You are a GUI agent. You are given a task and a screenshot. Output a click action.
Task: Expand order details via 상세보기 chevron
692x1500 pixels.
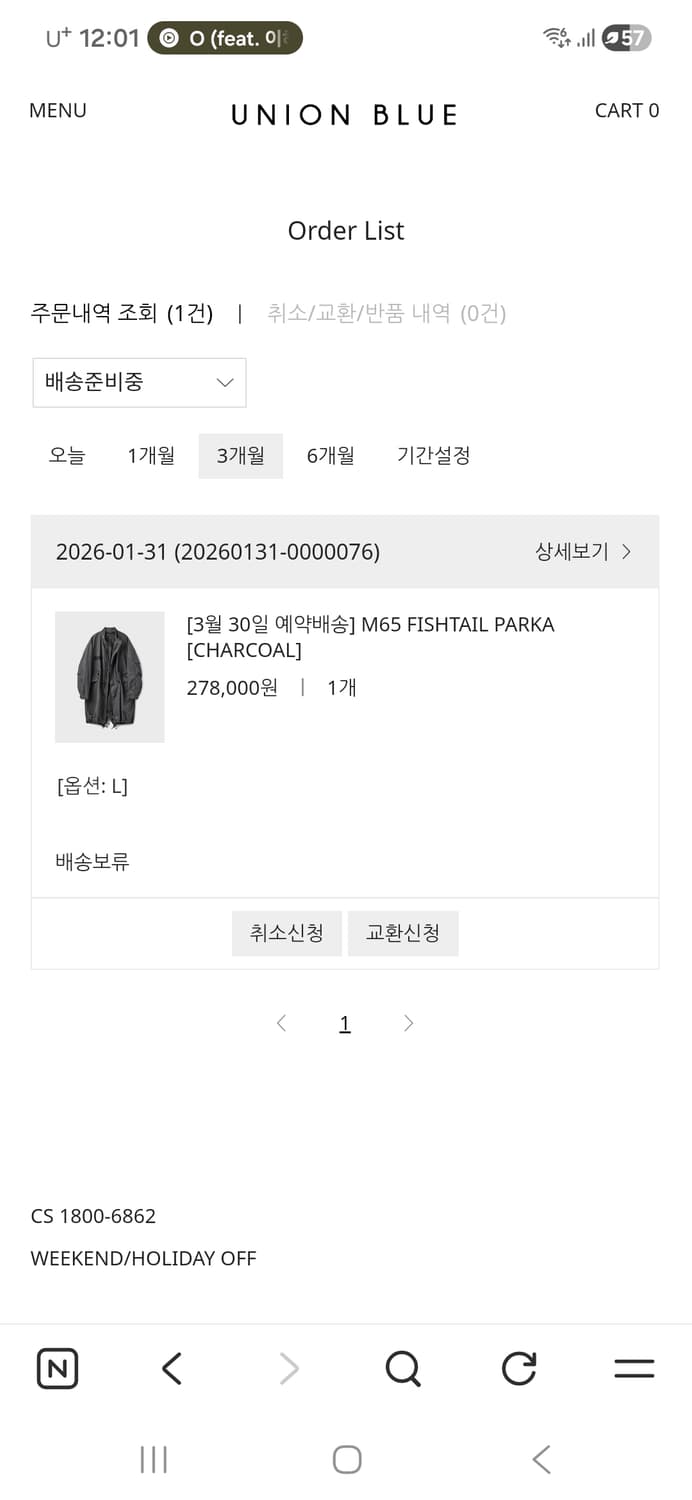point(583,551)
